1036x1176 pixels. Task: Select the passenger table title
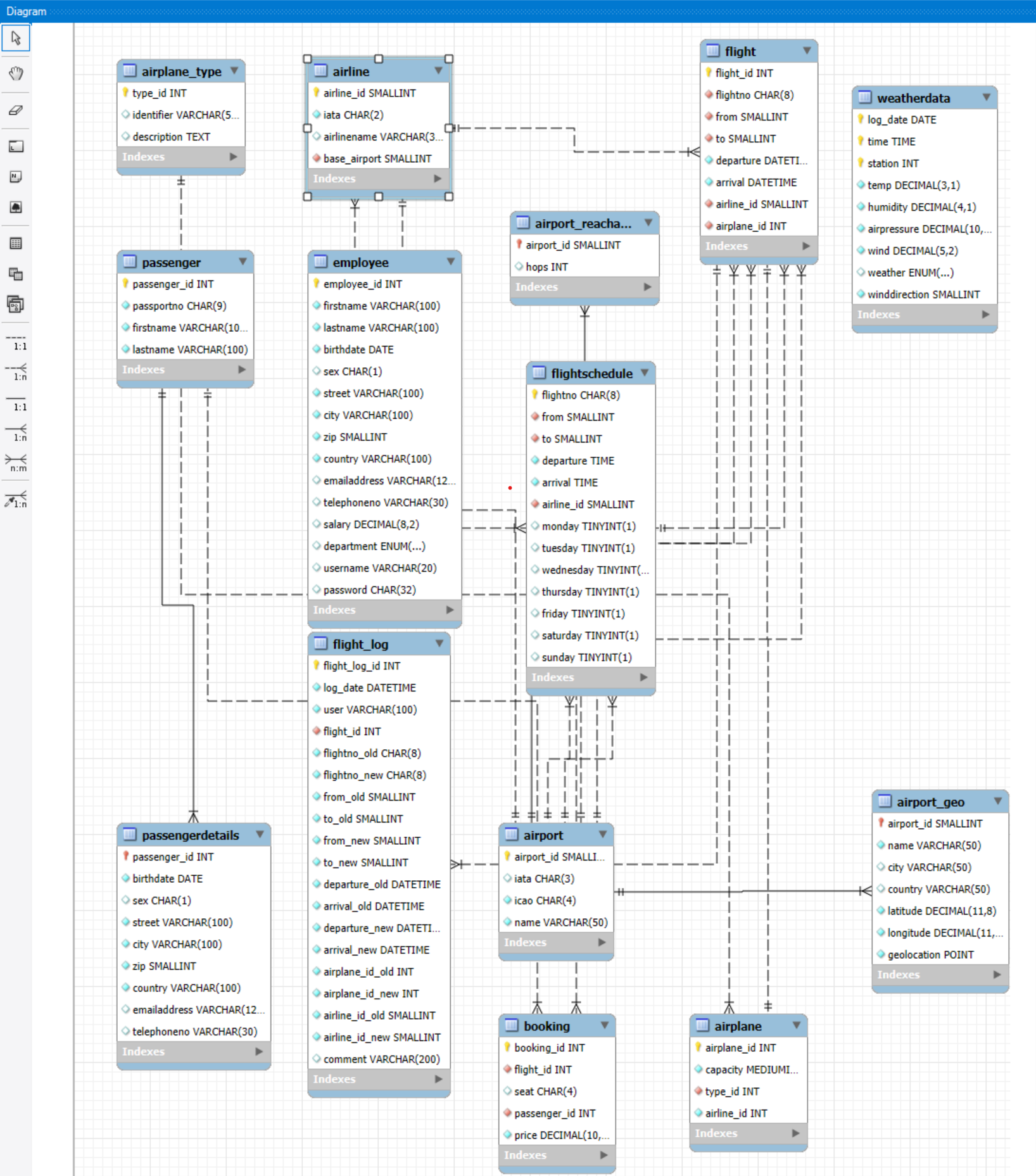coord(172,262)
